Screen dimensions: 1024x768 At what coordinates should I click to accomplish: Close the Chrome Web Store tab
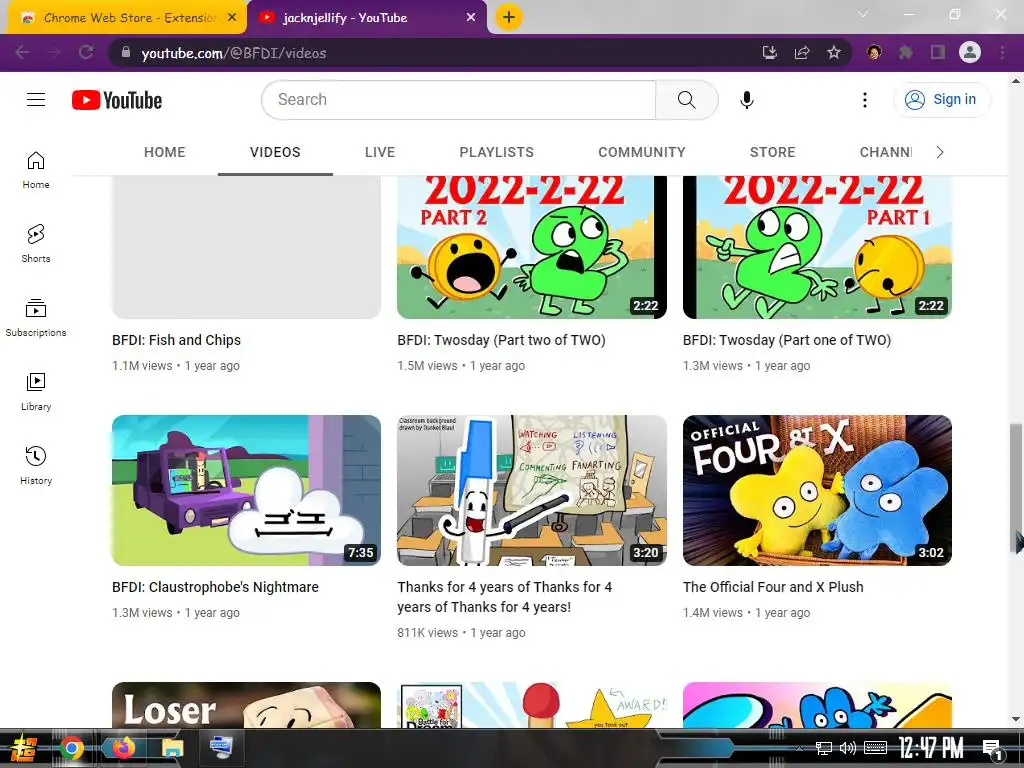coord(232,18)
